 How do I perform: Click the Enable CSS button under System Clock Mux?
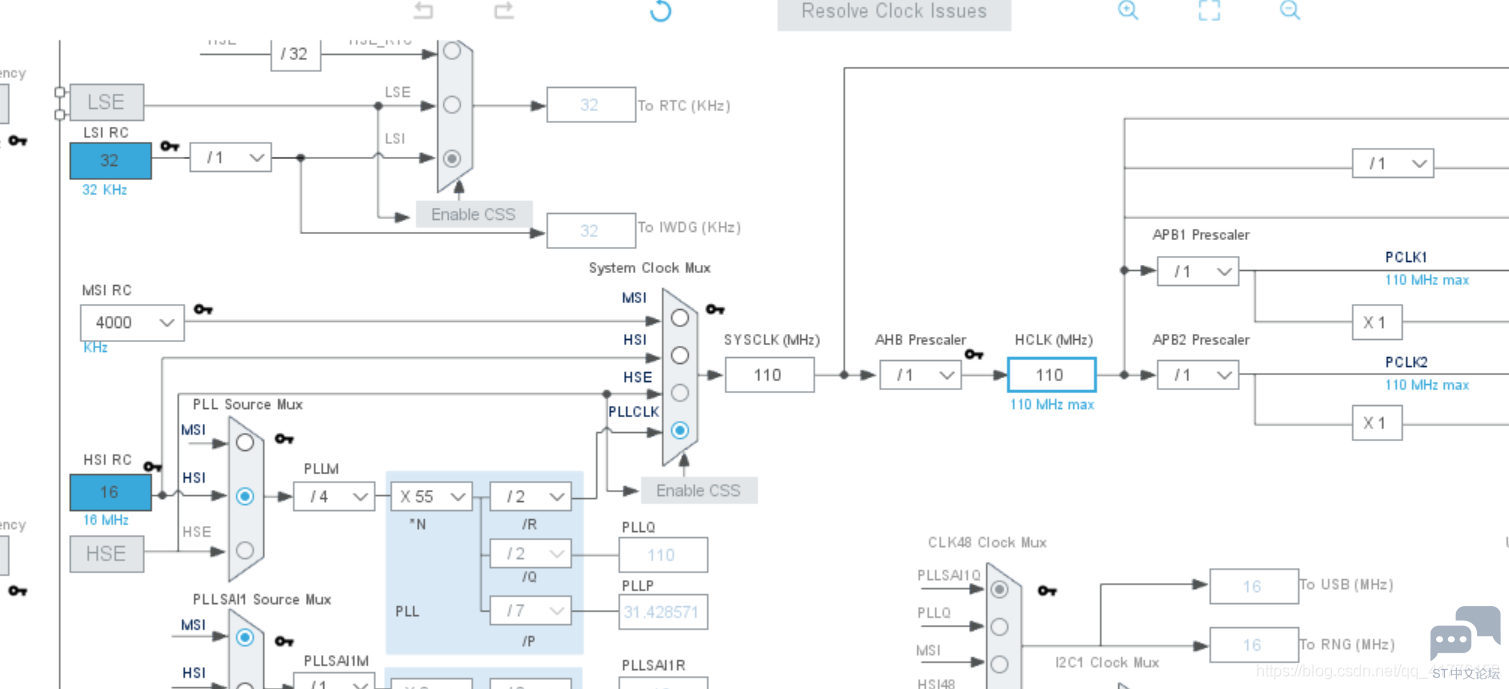coord(698,490)
